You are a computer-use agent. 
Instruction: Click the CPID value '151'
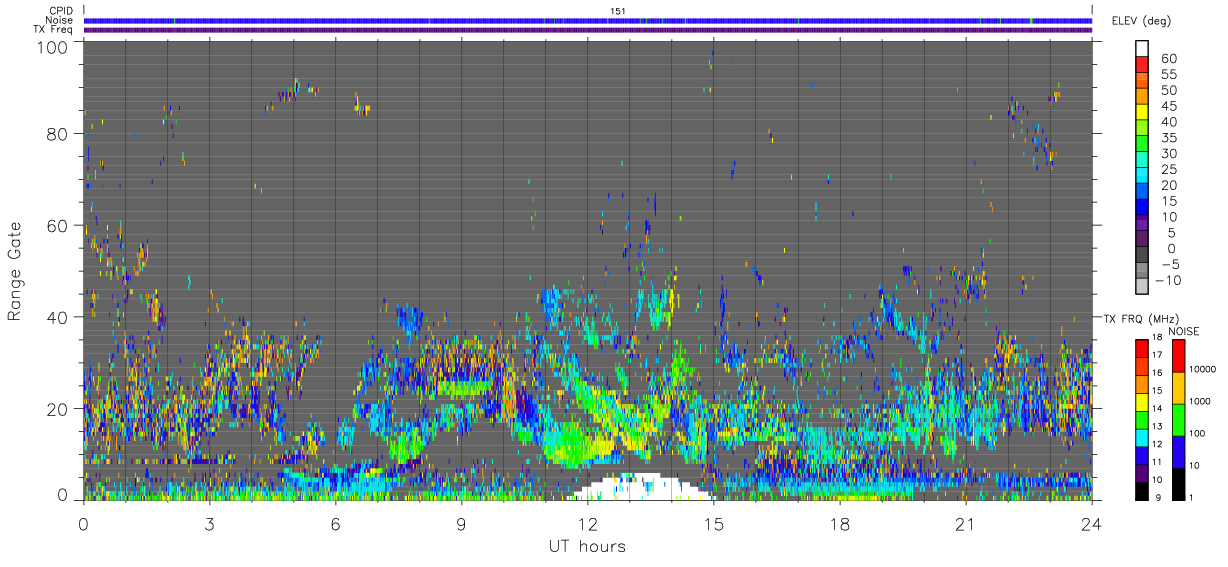618,11
